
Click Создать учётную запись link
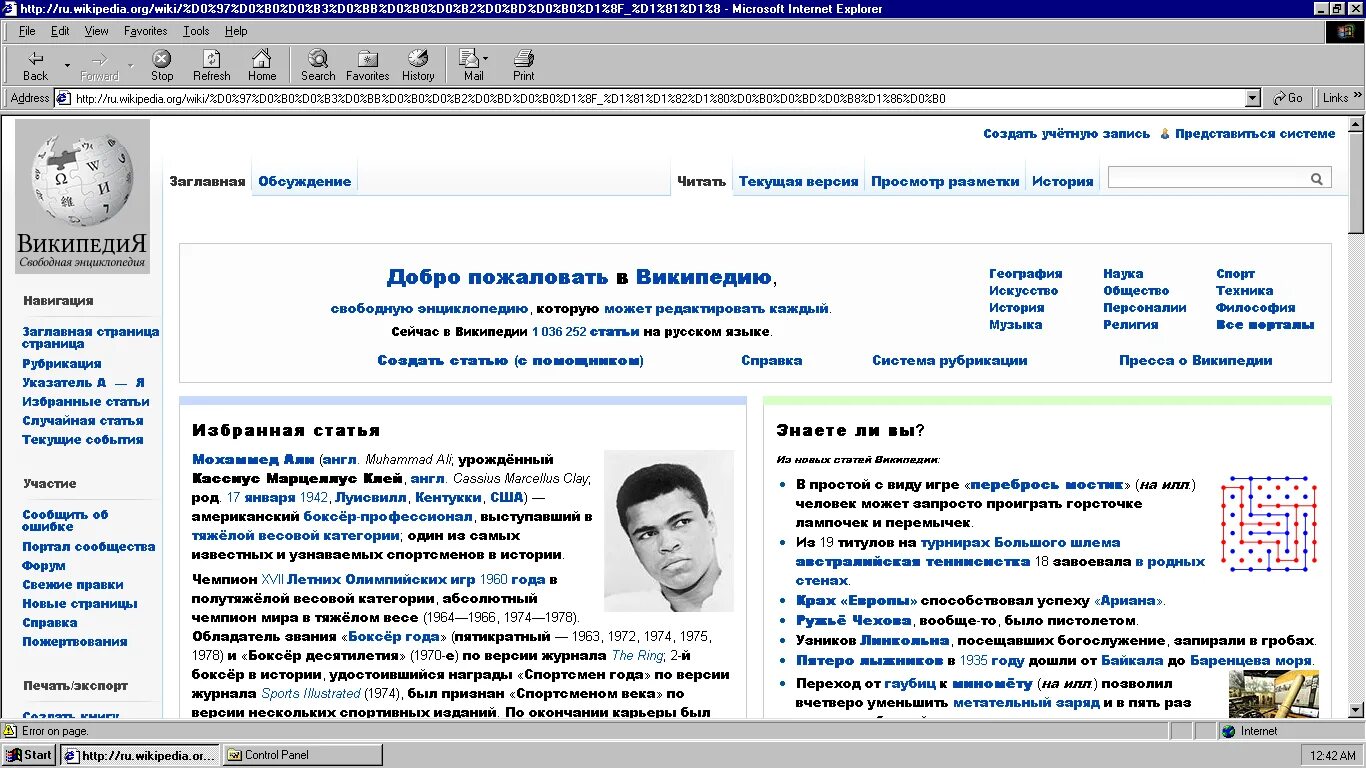click(x=1066, y=133)
